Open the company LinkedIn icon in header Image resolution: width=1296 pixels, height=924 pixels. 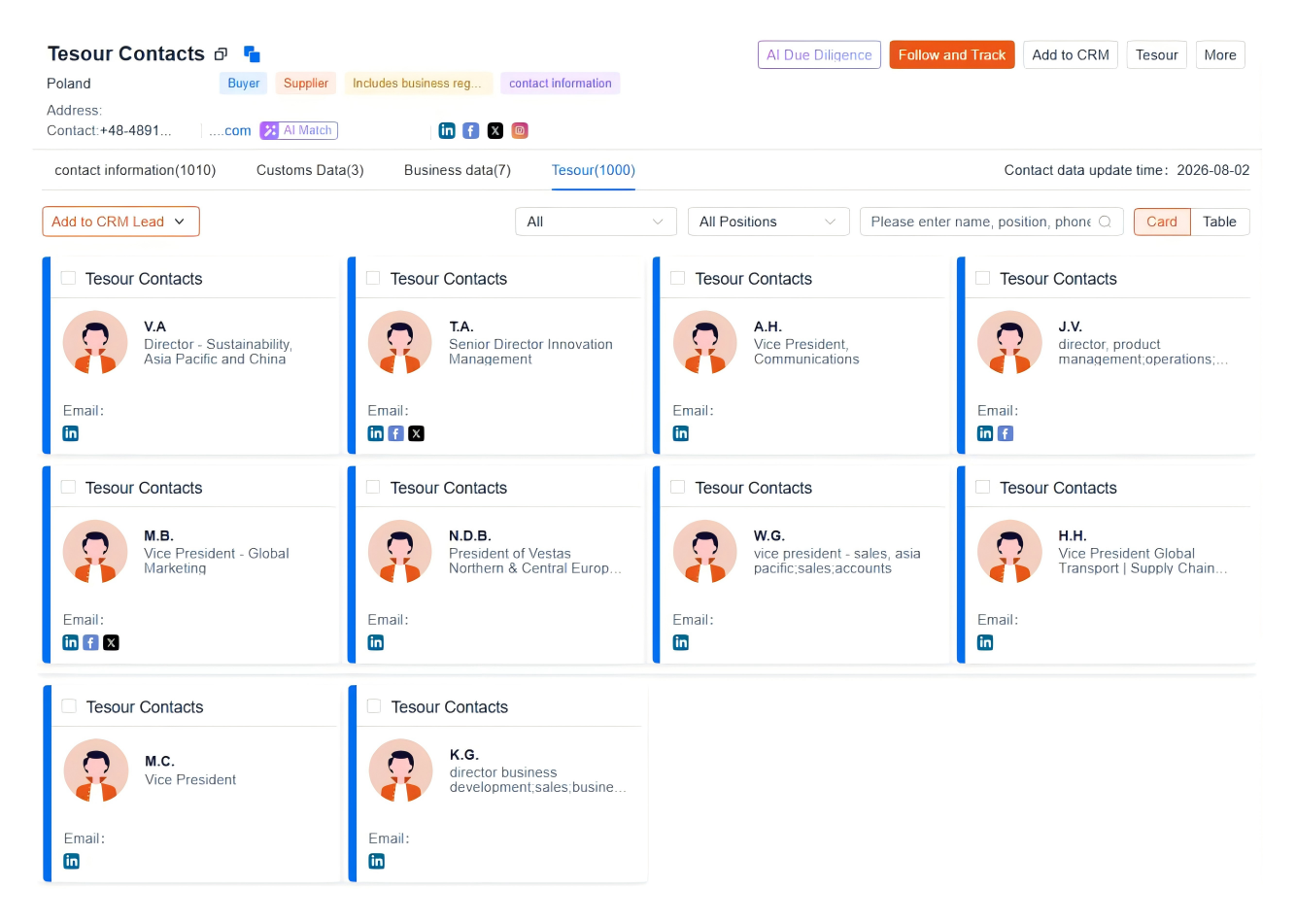pyautogui.click(x=447, y=130)
